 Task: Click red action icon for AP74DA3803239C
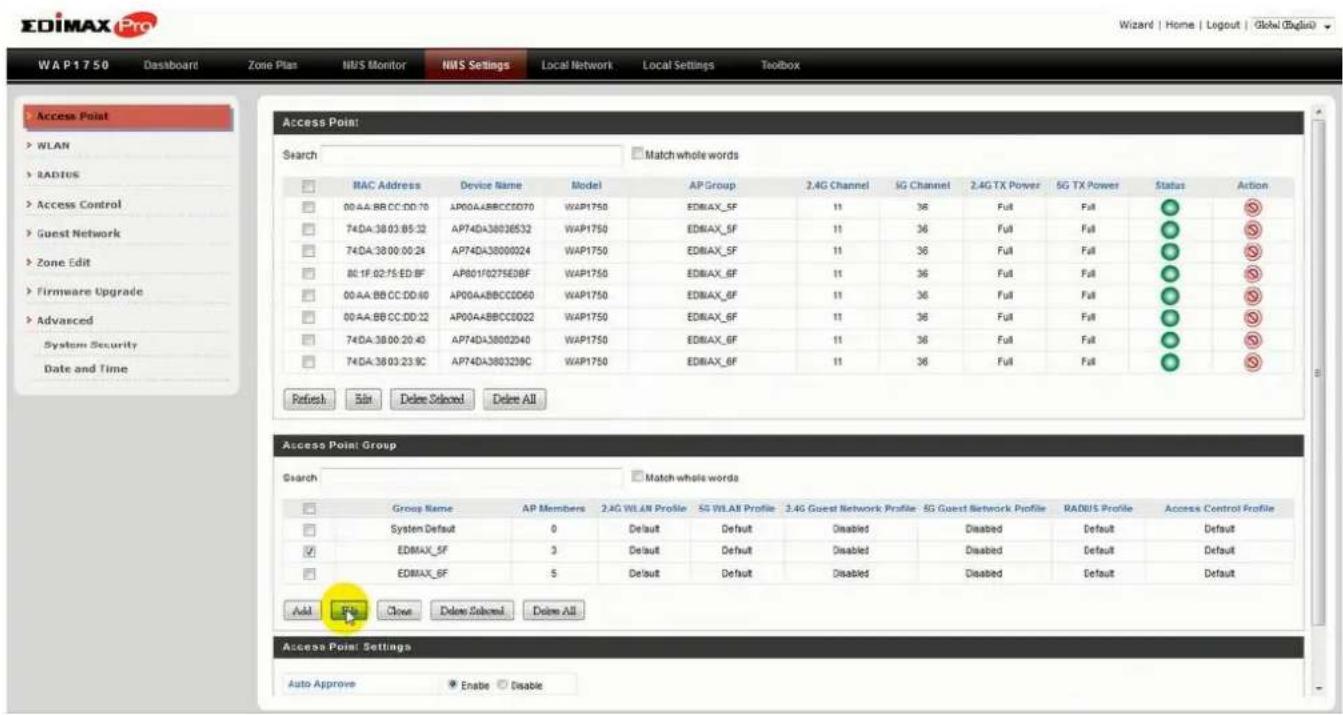(1253, 361)
